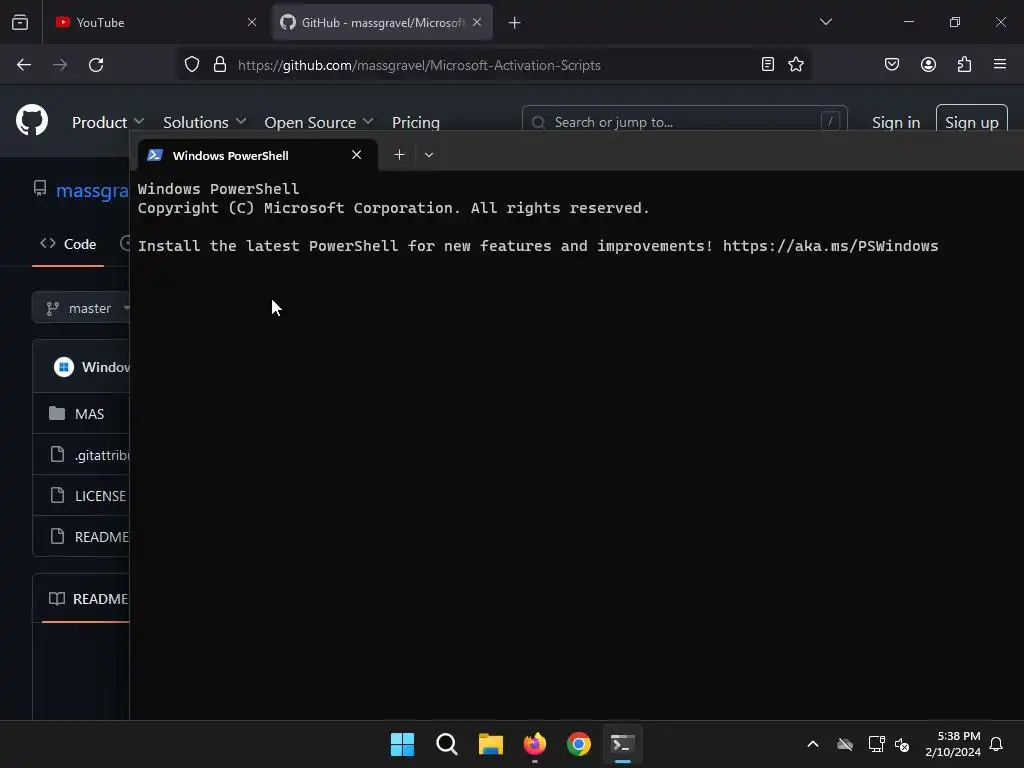View site security lock info

[220, 65]
